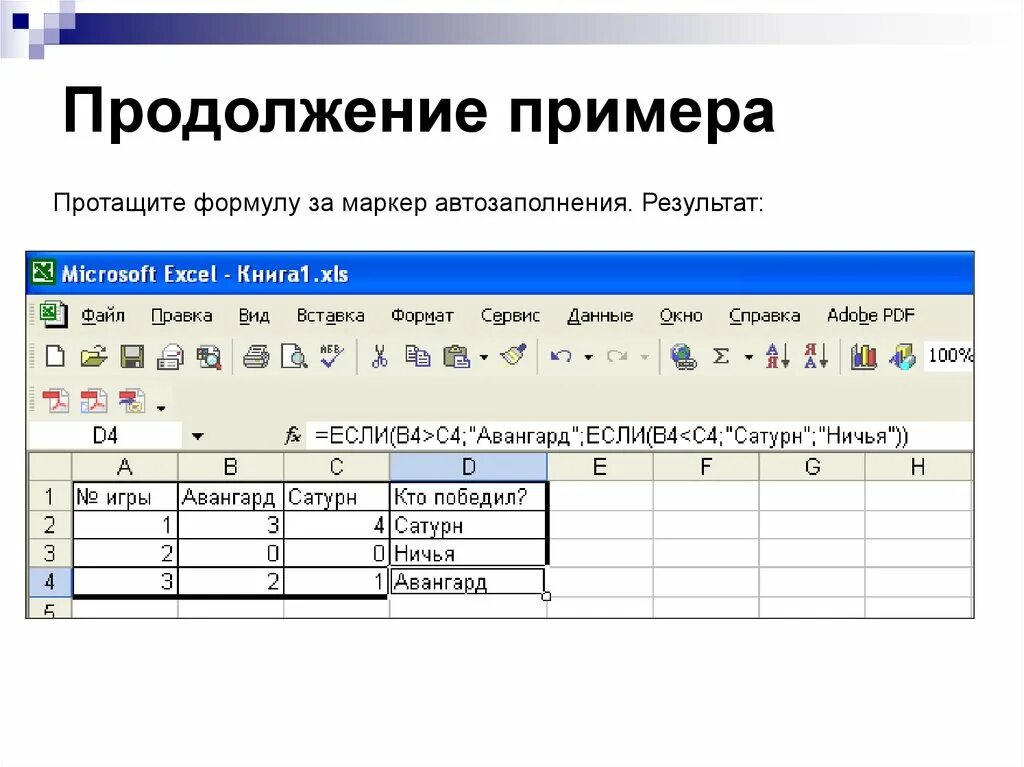Open the Вид menu
The width and height of the screenshot is (1024, 767).
pos(253,316)
